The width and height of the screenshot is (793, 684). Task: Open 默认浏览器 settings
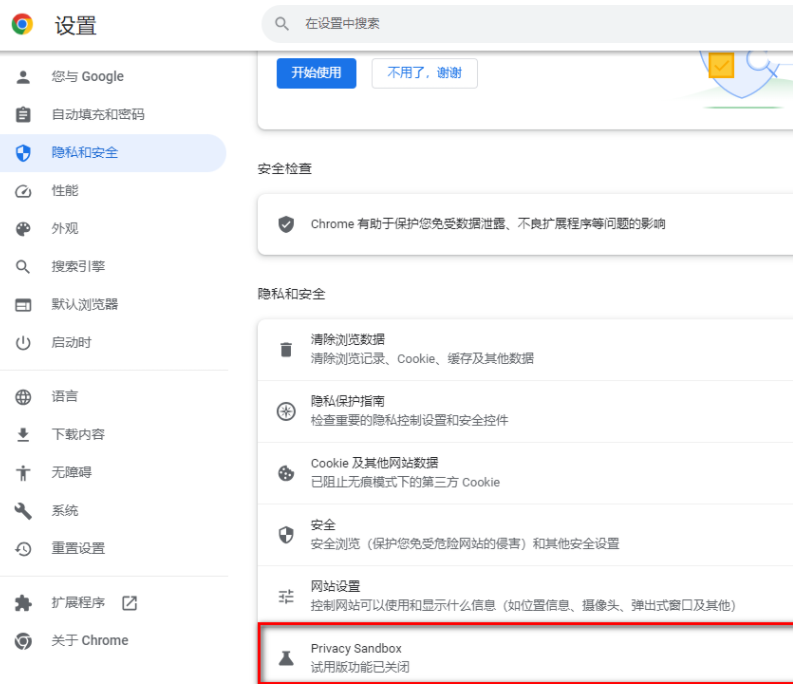[113, 305]
